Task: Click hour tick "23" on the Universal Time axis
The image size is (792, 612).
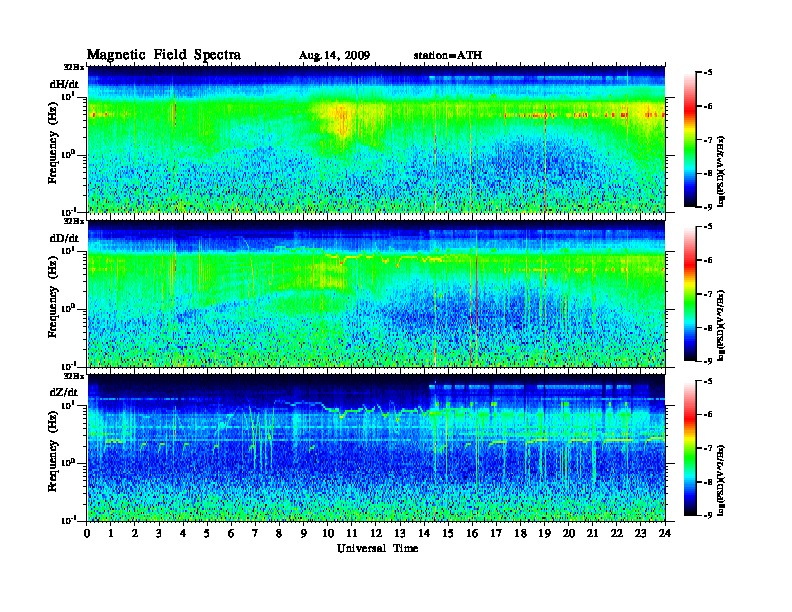Action: (640, 533)
